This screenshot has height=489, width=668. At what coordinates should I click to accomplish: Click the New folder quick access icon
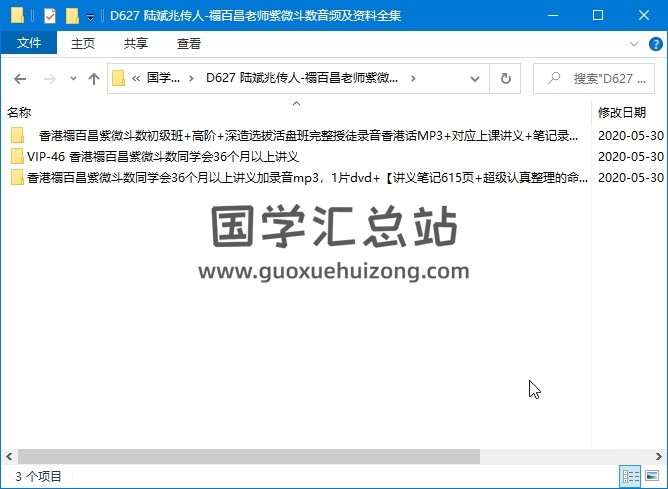coord(72,16)
